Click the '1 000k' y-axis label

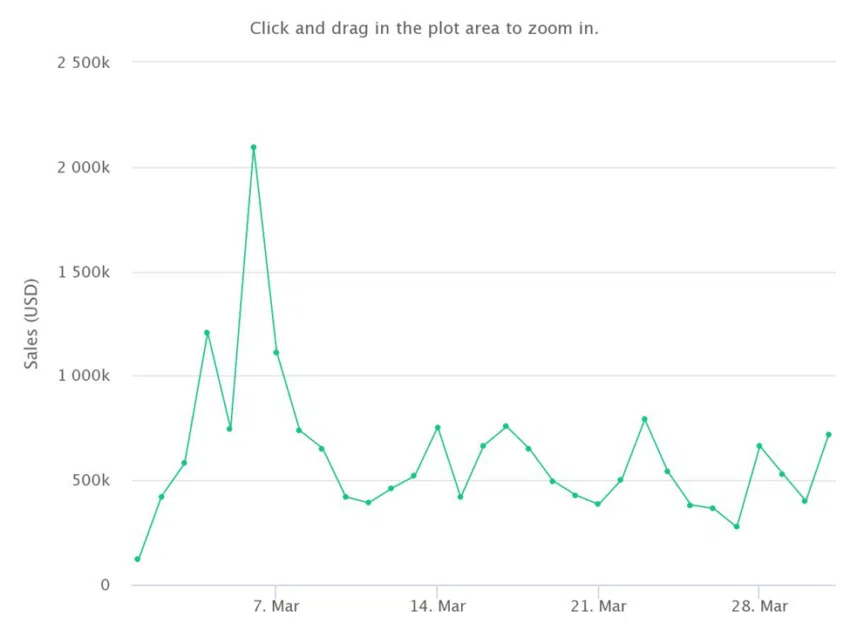(x=83, y=376)
